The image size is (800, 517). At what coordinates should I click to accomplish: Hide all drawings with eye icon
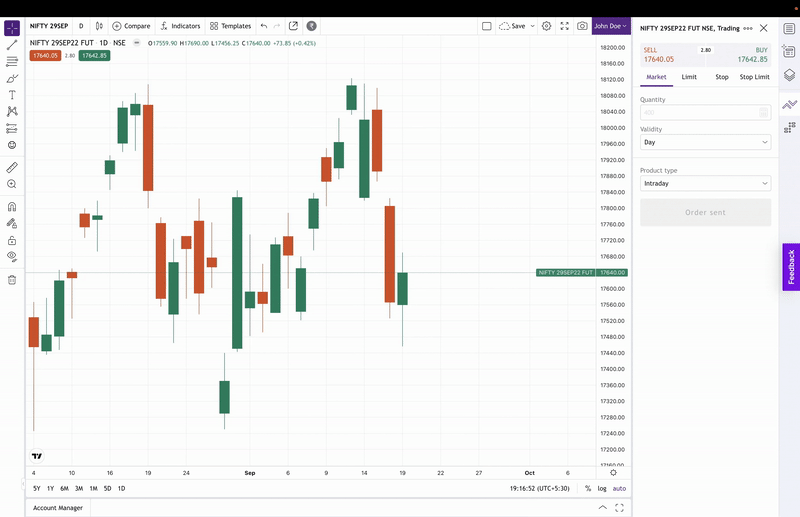coord(12,257)
